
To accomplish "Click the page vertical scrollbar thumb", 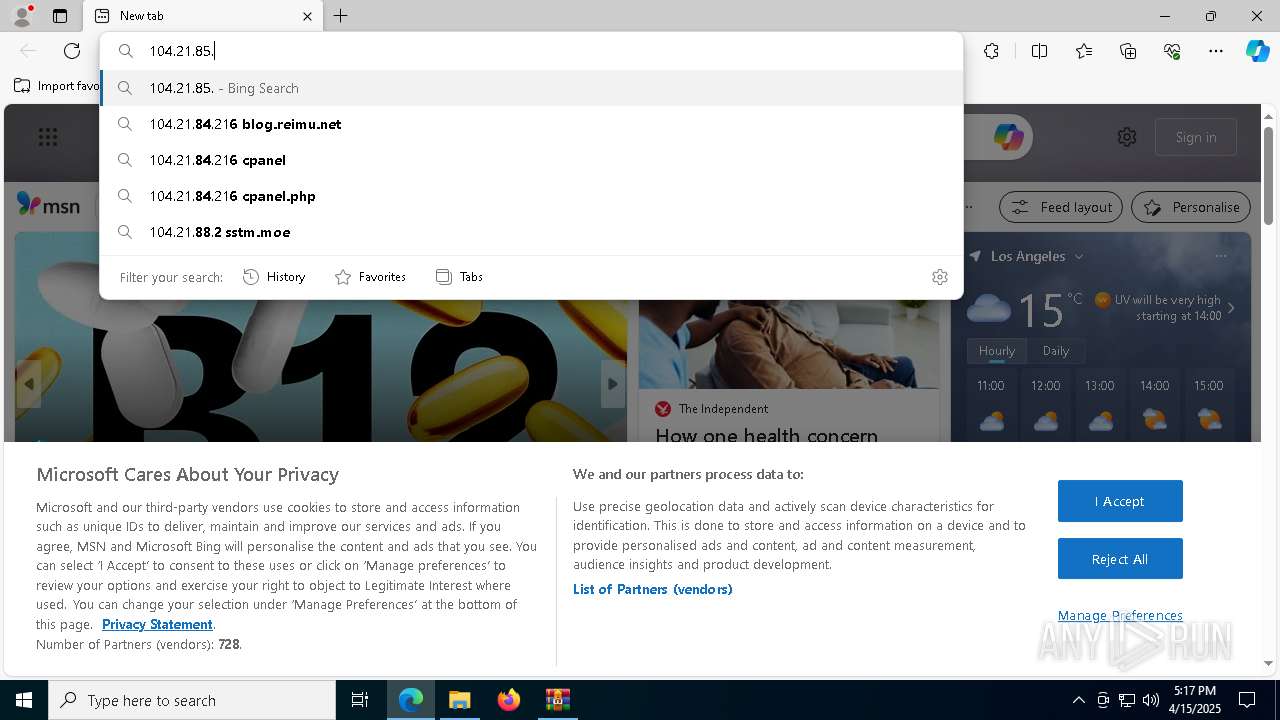I will 1268,175.
